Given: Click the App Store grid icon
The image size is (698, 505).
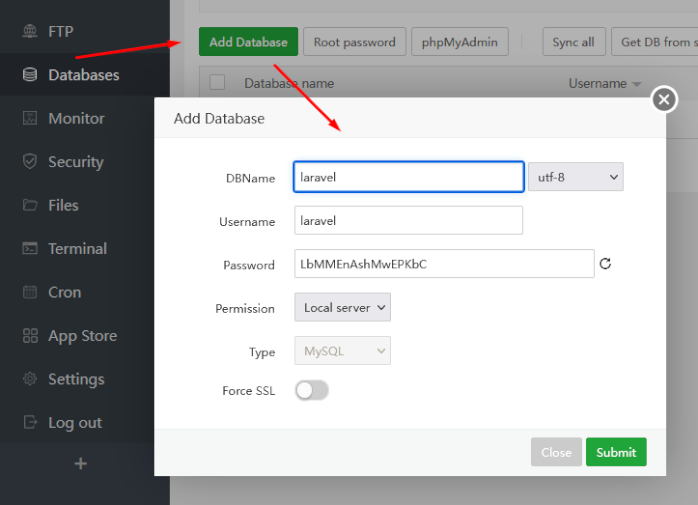Looking at the screenshot, I should (x=30, y=336).
